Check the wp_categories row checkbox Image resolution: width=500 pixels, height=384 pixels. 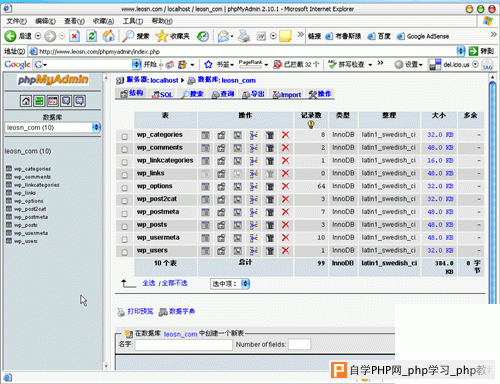coord(125,136)
